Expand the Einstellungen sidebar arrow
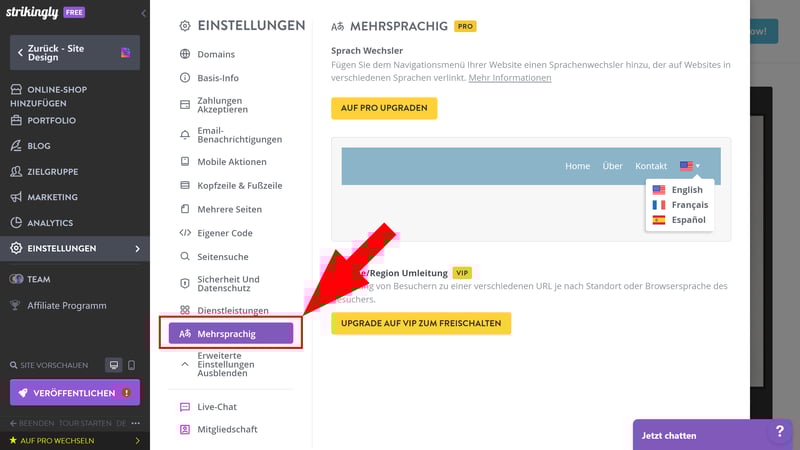Image resolution: width=800 pixels, height=450 pixels. [137, 249]
